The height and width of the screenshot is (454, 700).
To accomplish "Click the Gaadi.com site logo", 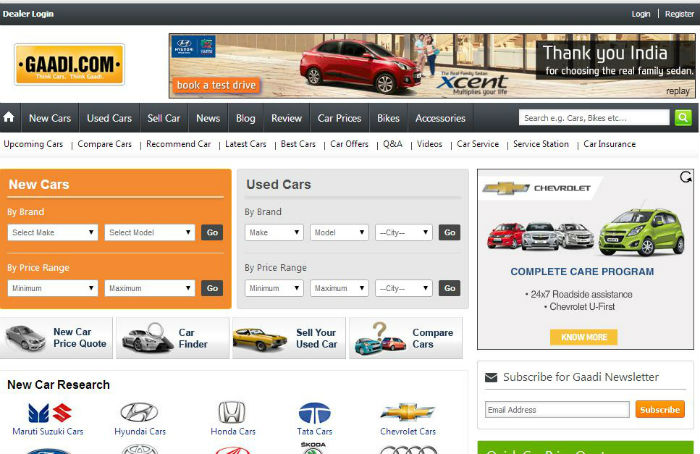I will (x=69, y=65).
